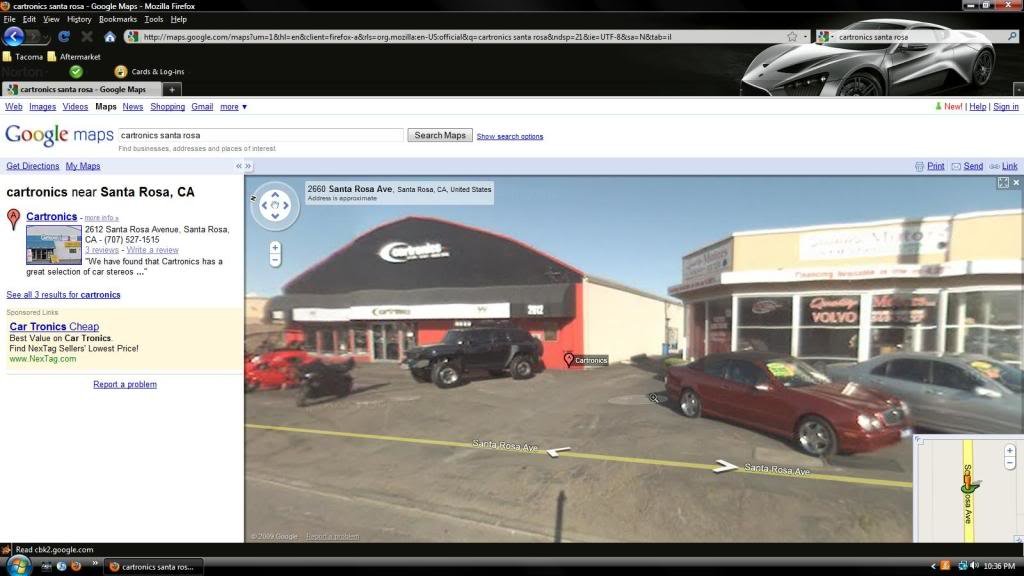Click the Sign in link
This screenshot has height=576, width=1024.
pos(1006,106)
